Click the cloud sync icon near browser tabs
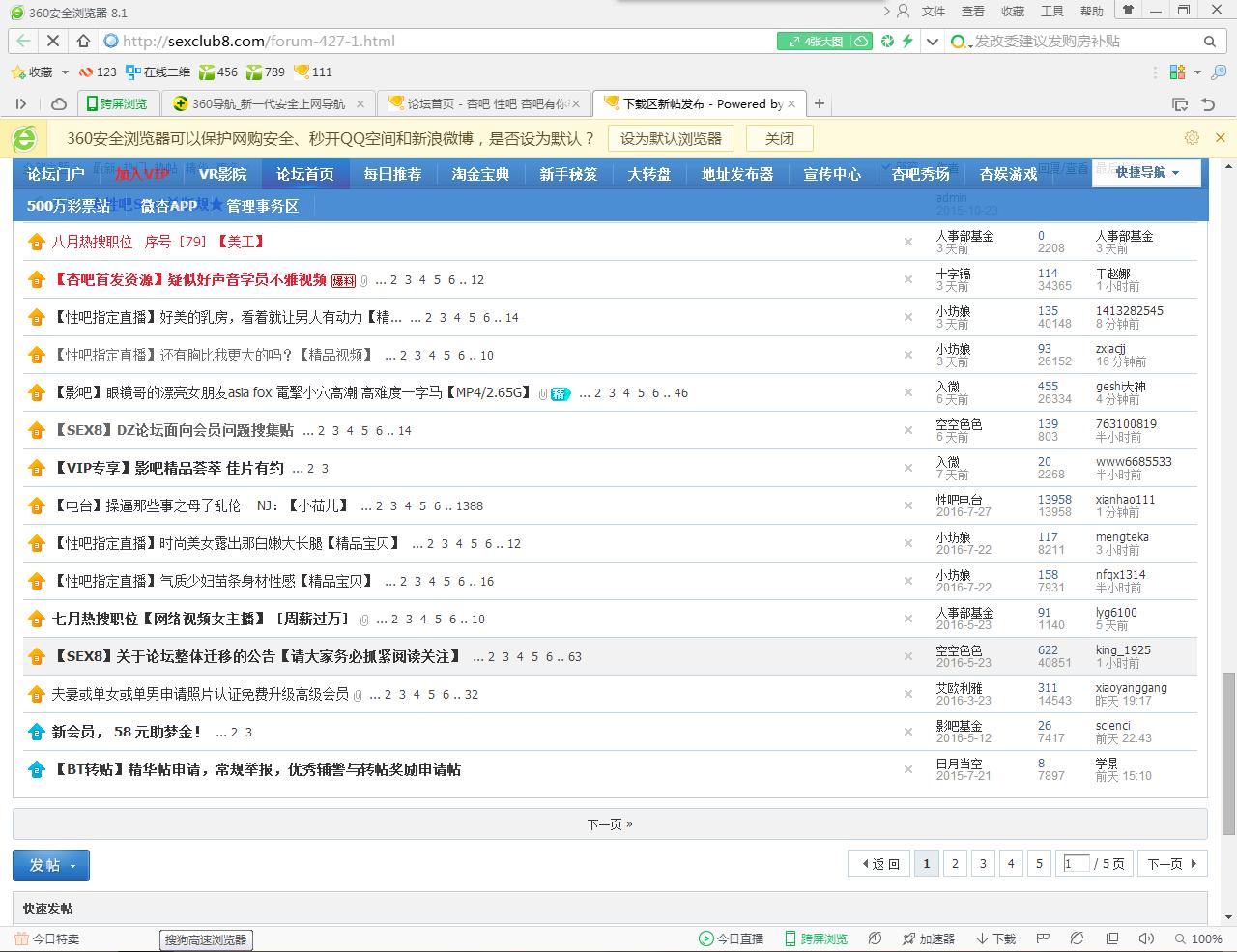The height and width of the screenshot is (952, 1237). [x=58, y=103]
